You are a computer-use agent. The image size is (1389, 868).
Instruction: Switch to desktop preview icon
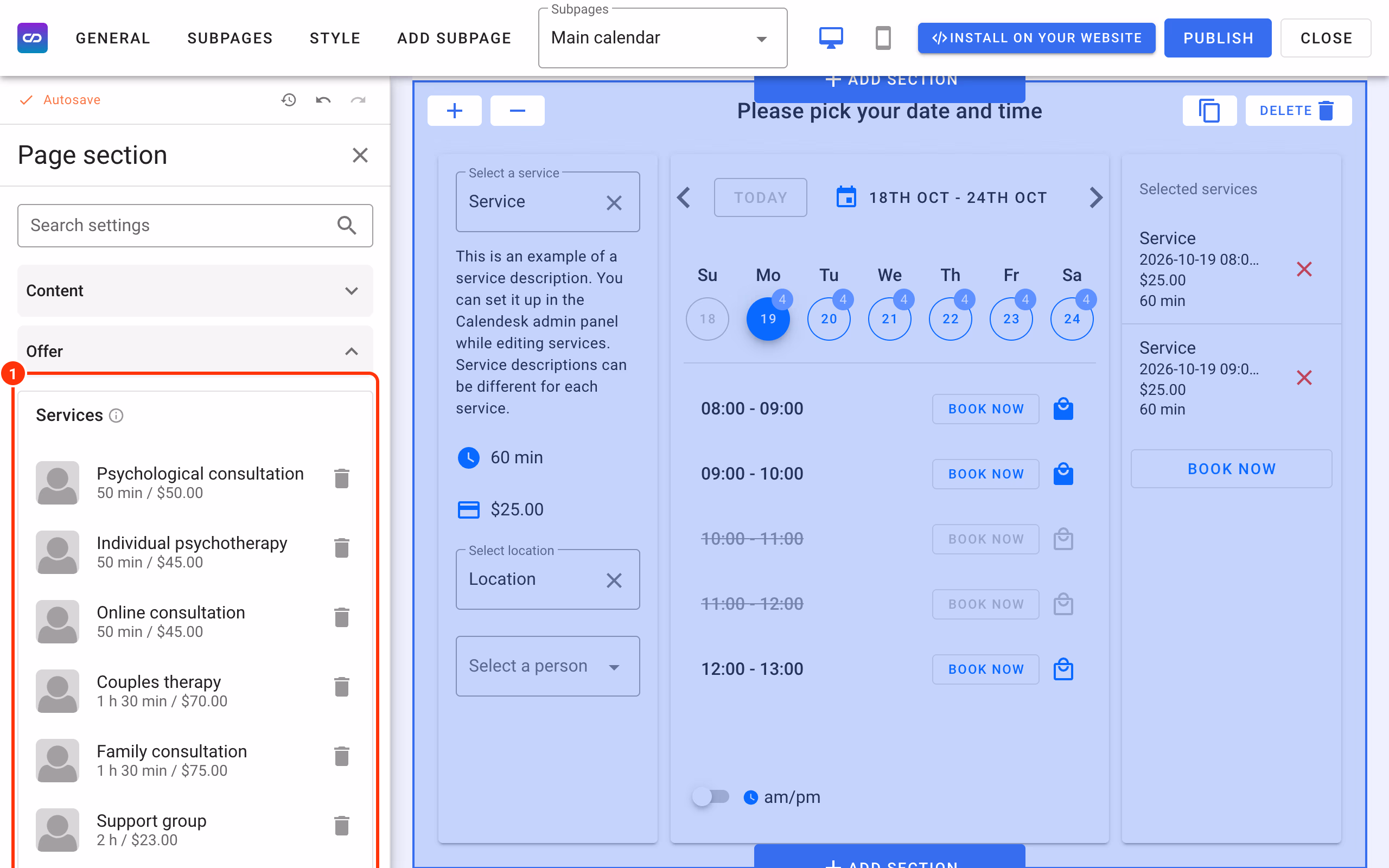coord(831,38)
